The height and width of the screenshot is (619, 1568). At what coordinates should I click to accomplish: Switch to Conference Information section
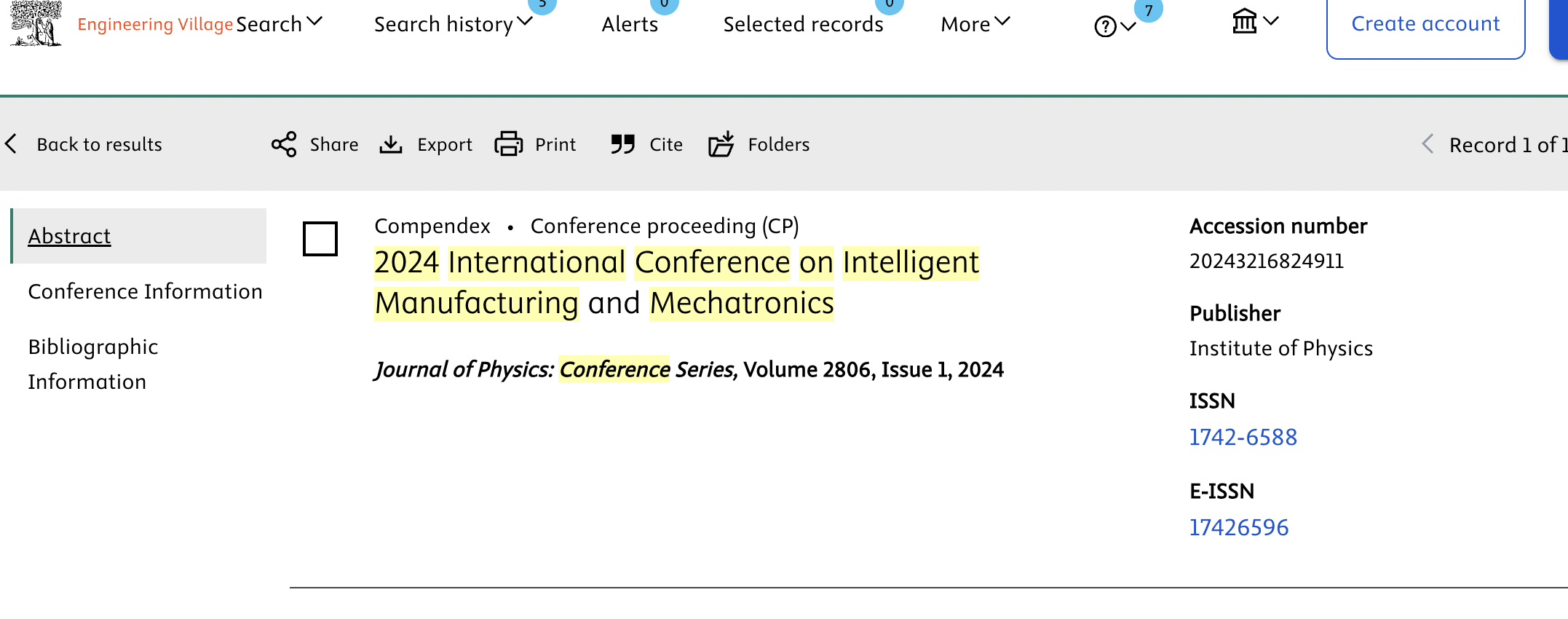pyautogui.click(x=145, y=291)
